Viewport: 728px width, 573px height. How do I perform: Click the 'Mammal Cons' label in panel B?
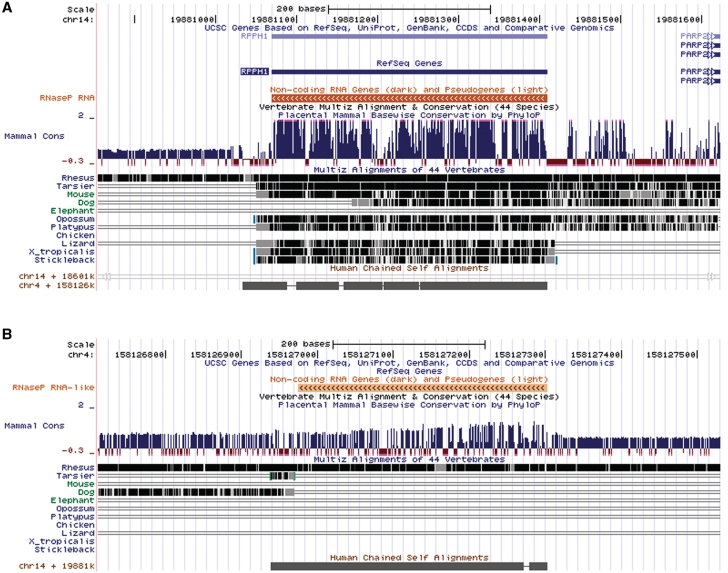click(x=34, y=426)
